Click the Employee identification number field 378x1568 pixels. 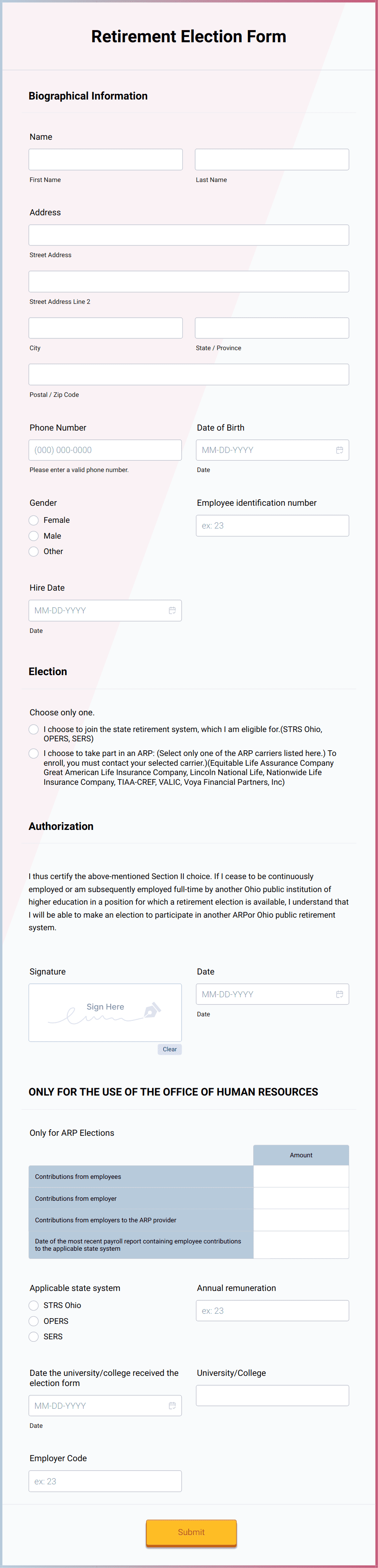[x=272, y=525]
